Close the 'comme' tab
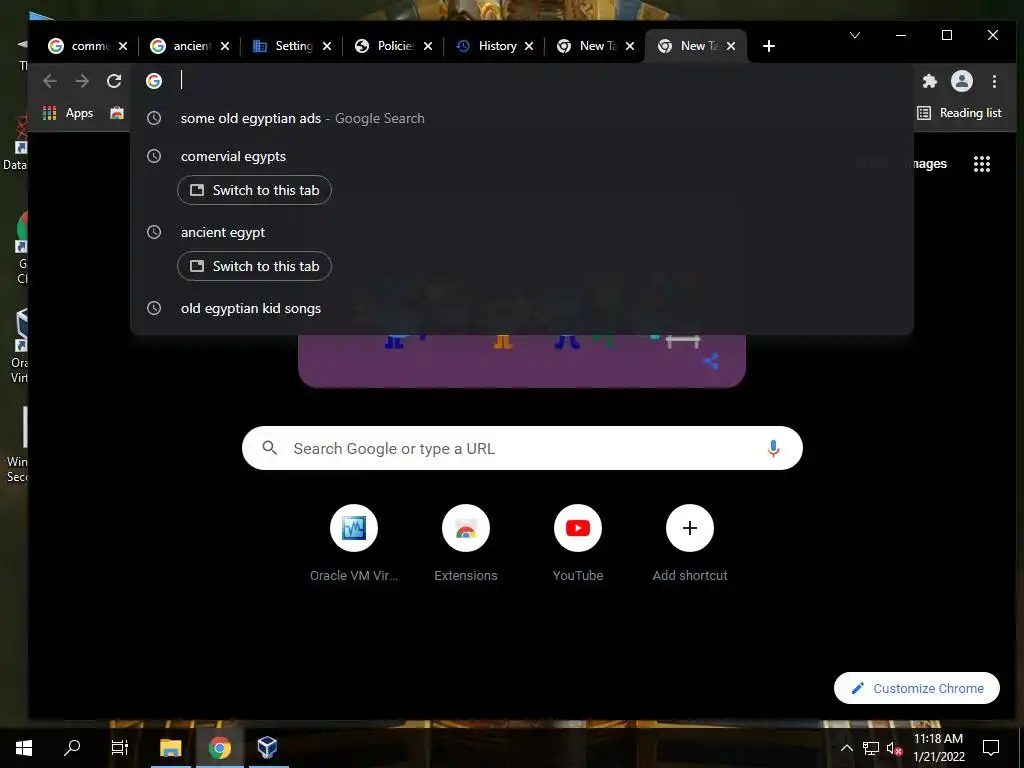The height and width of the screenshot is (768, 1024). [123, 46]
